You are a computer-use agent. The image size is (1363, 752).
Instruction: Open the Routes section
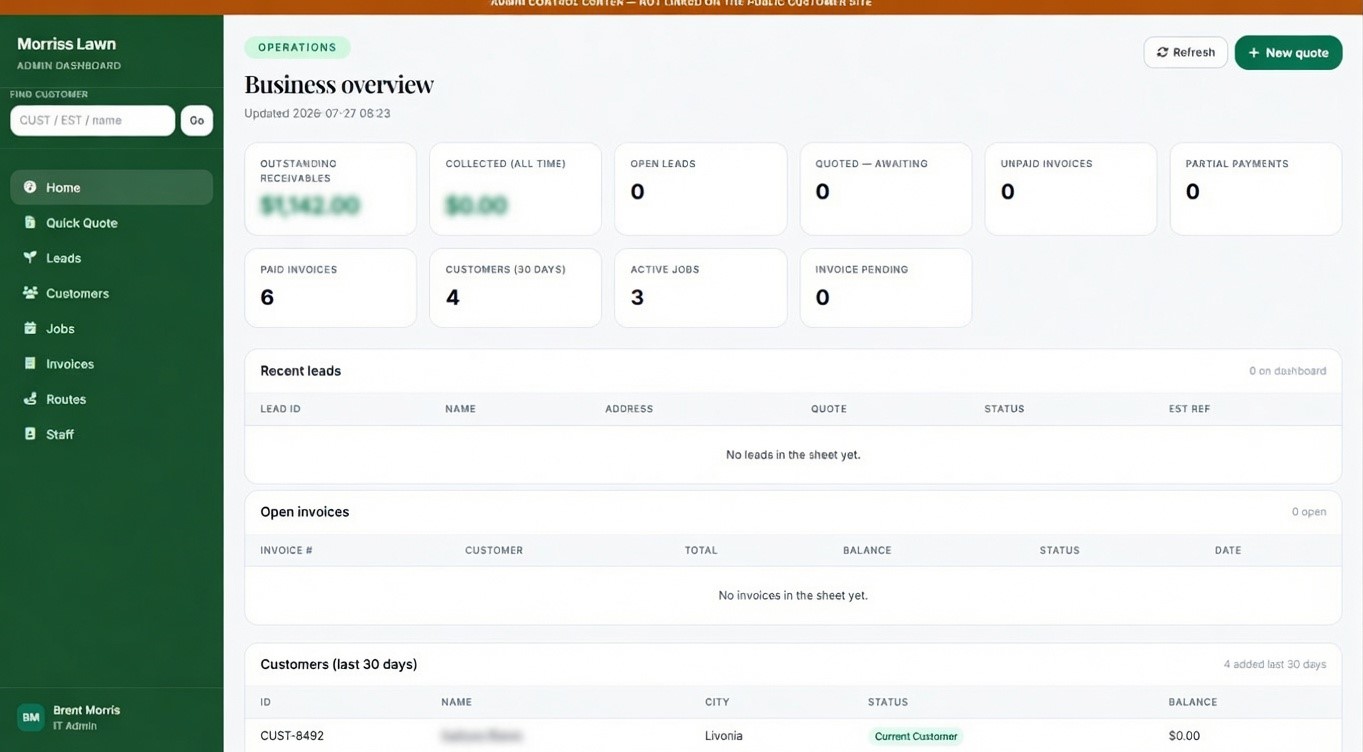point(111,399)
